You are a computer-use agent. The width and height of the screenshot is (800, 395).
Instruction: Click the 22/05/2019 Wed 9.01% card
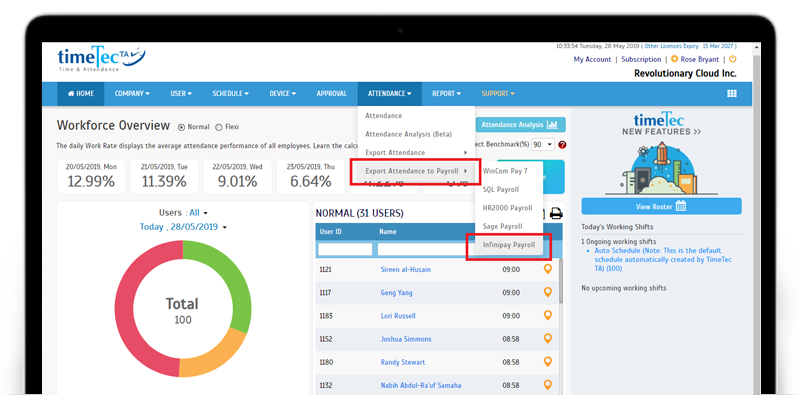point(237,177)
